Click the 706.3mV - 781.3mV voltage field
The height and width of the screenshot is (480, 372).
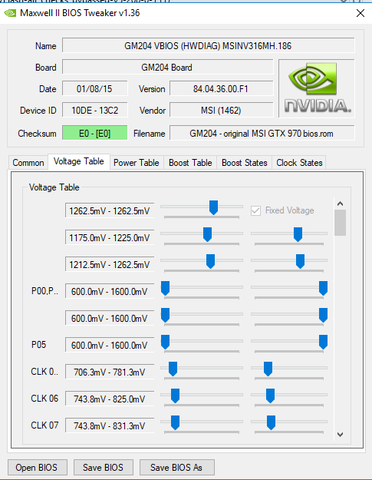coord(110,372)
